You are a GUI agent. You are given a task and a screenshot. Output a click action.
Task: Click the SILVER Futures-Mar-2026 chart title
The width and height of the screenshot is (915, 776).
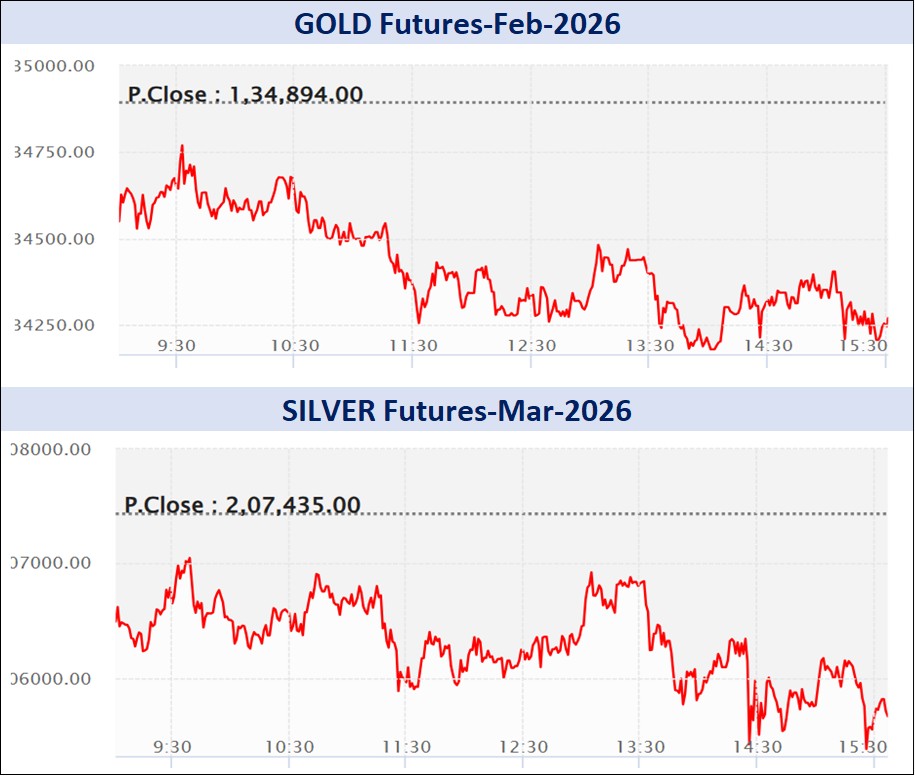point(457,410)
